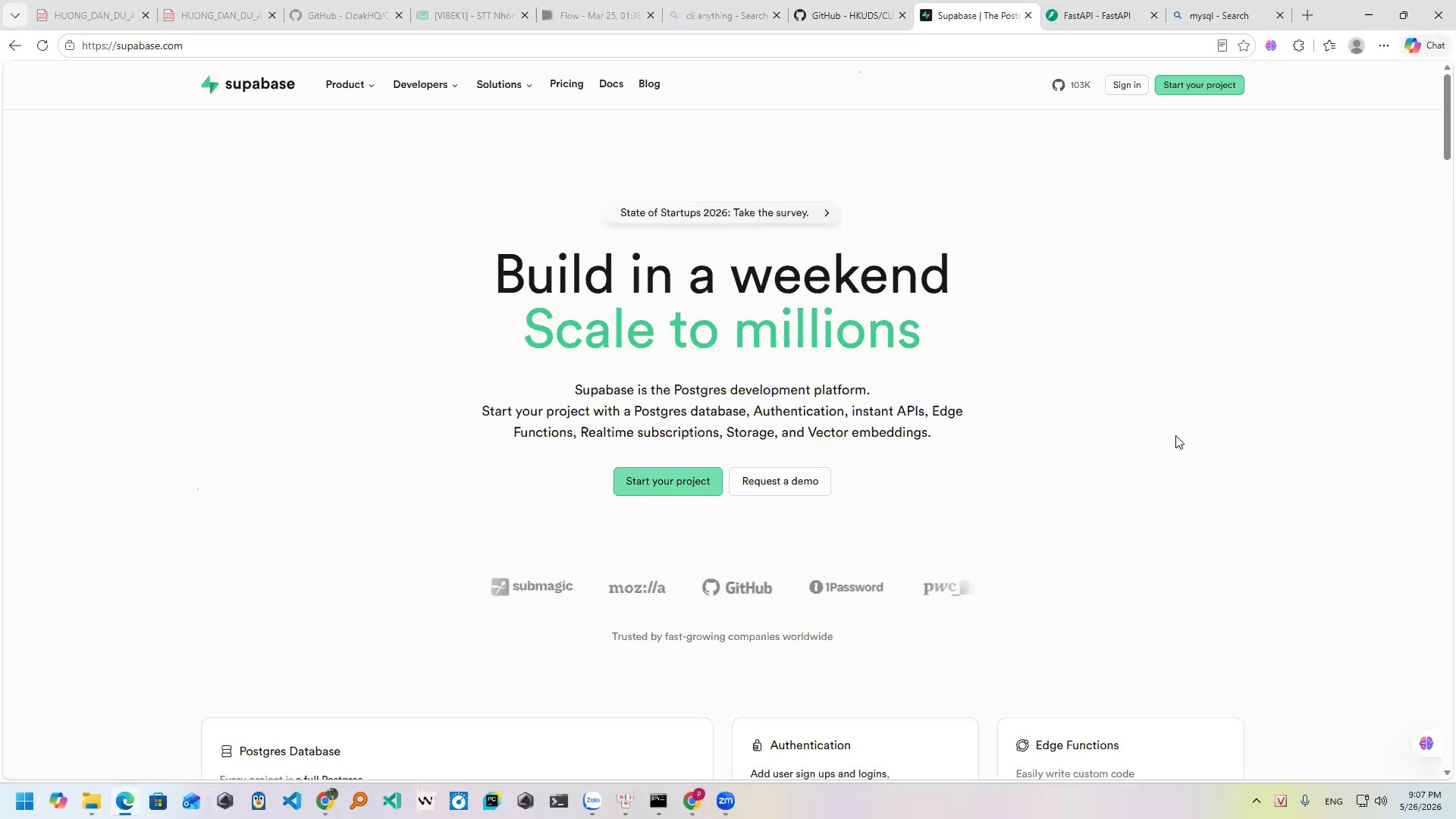Click the floating brain icon on the page
Viewport: 1456px width, 819px height.
pos(1426,743)
